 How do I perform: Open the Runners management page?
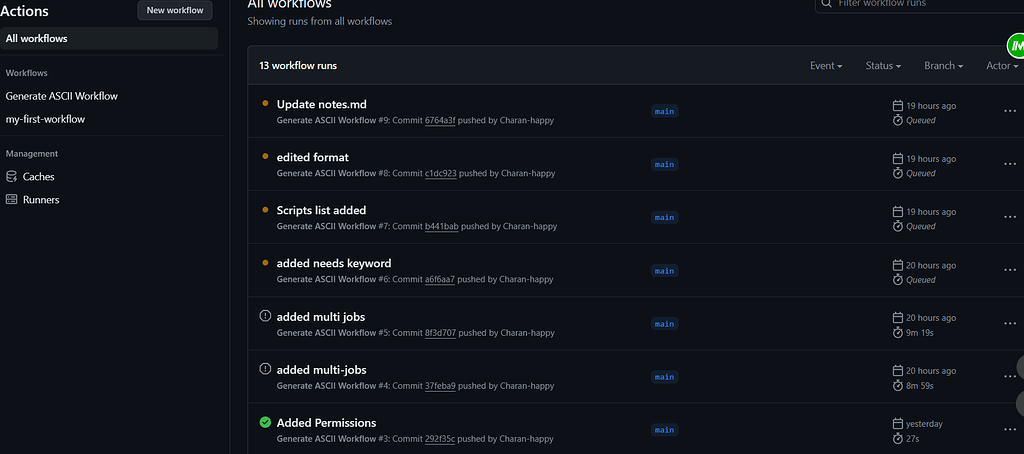(x=42, y=200)
